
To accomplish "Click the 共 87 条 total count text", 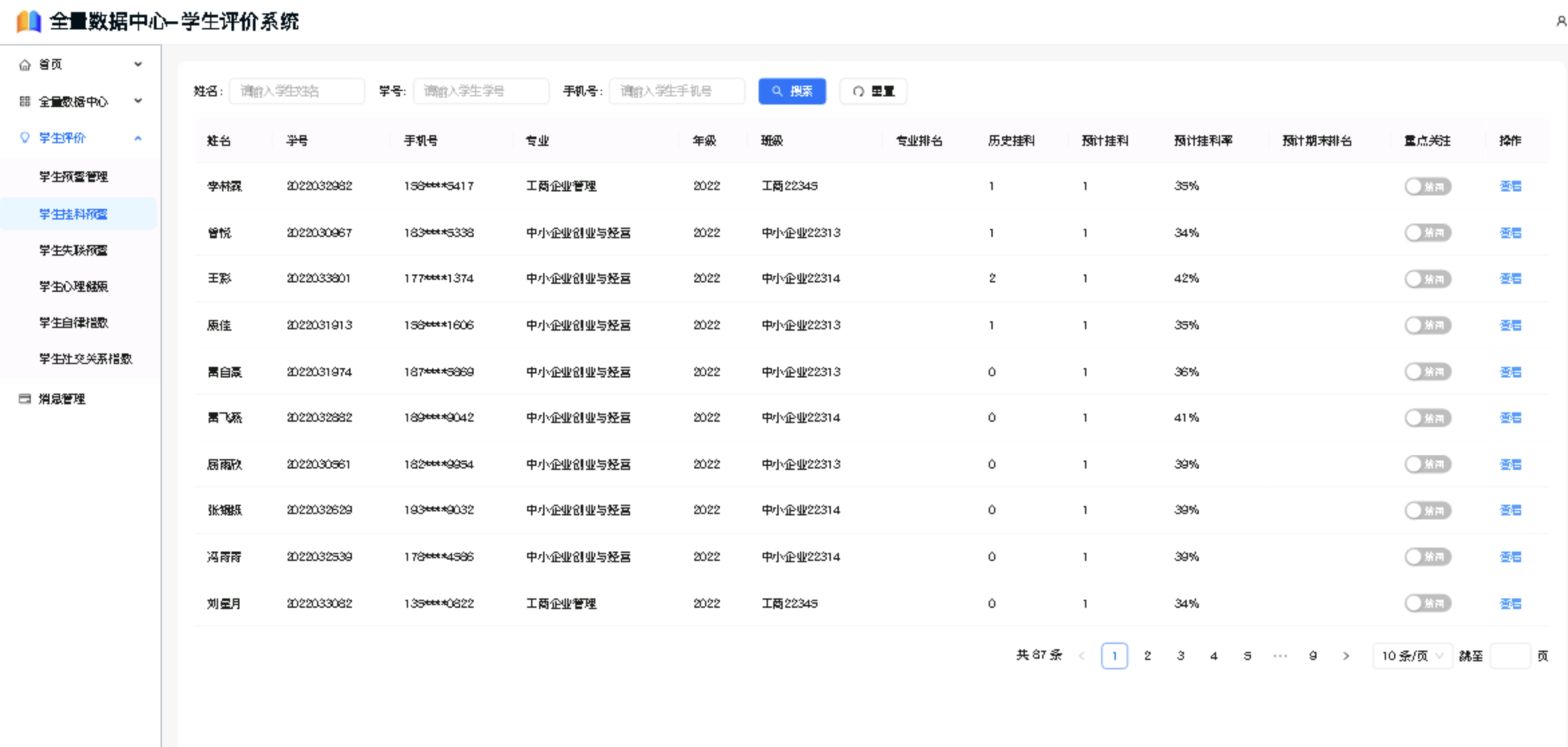I will [x=1039, y=655].
